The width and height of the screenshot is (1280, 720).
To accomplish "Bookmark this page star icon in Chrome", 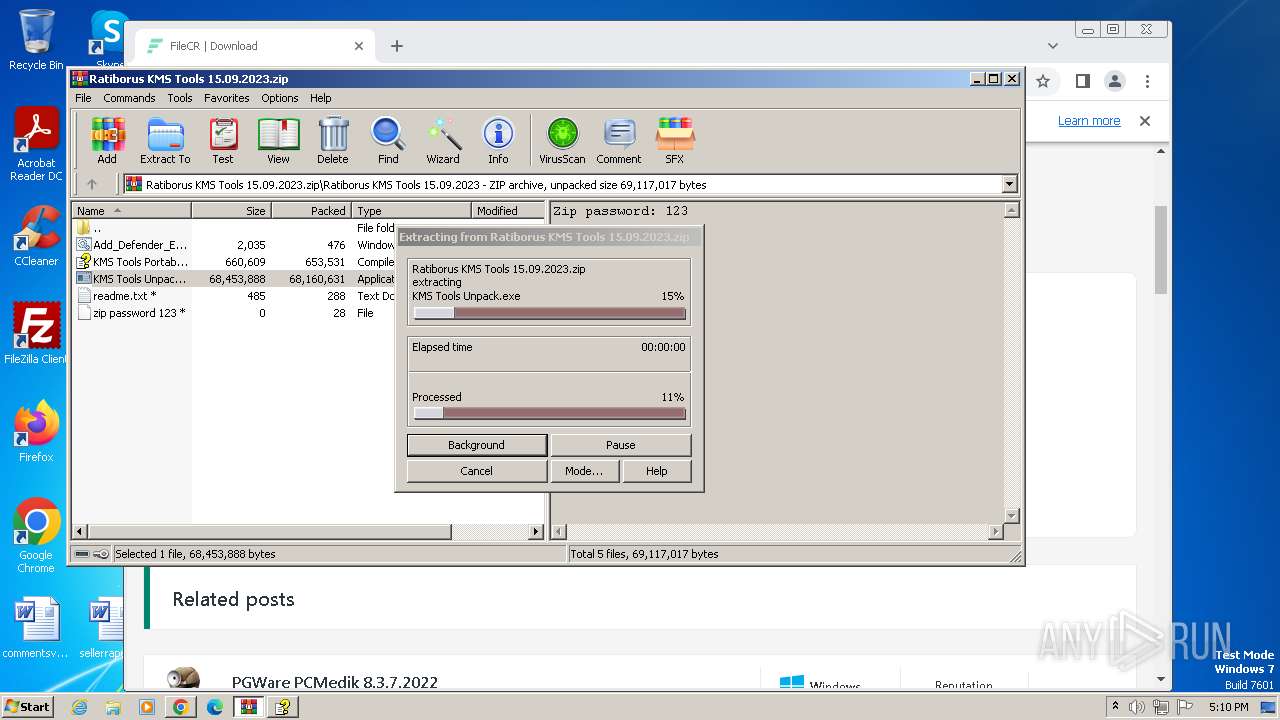I will click(1043, 81).
